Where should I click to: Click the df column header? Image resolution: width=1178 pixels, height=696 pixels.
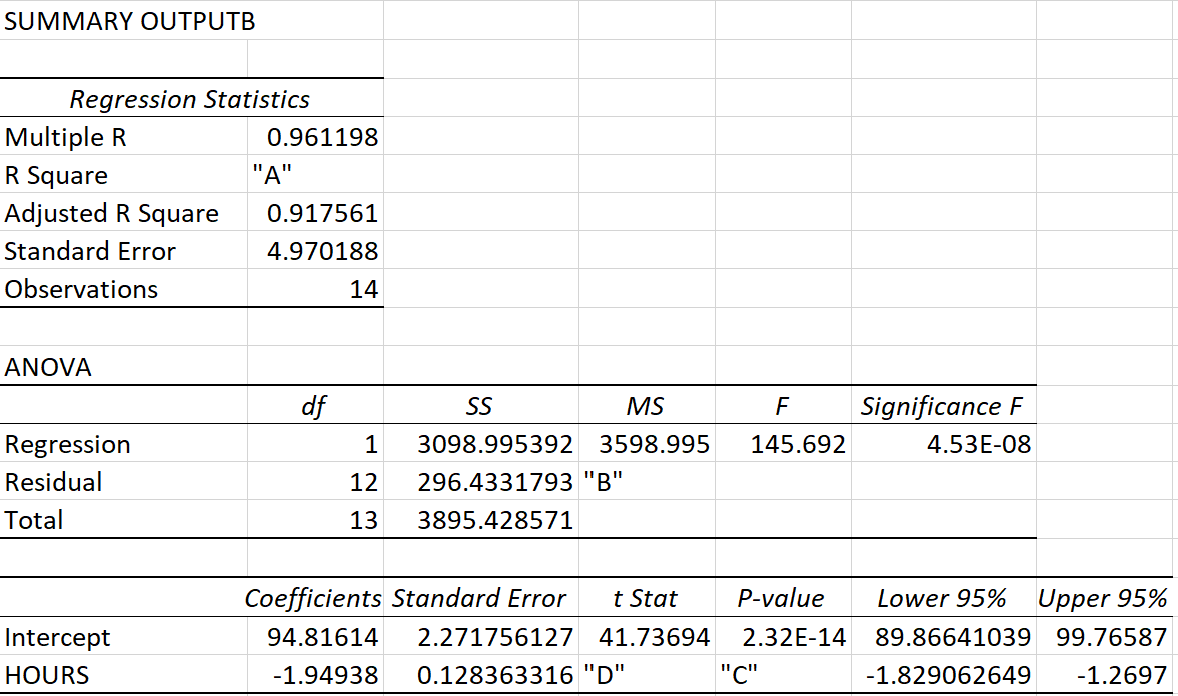(313, 407)
